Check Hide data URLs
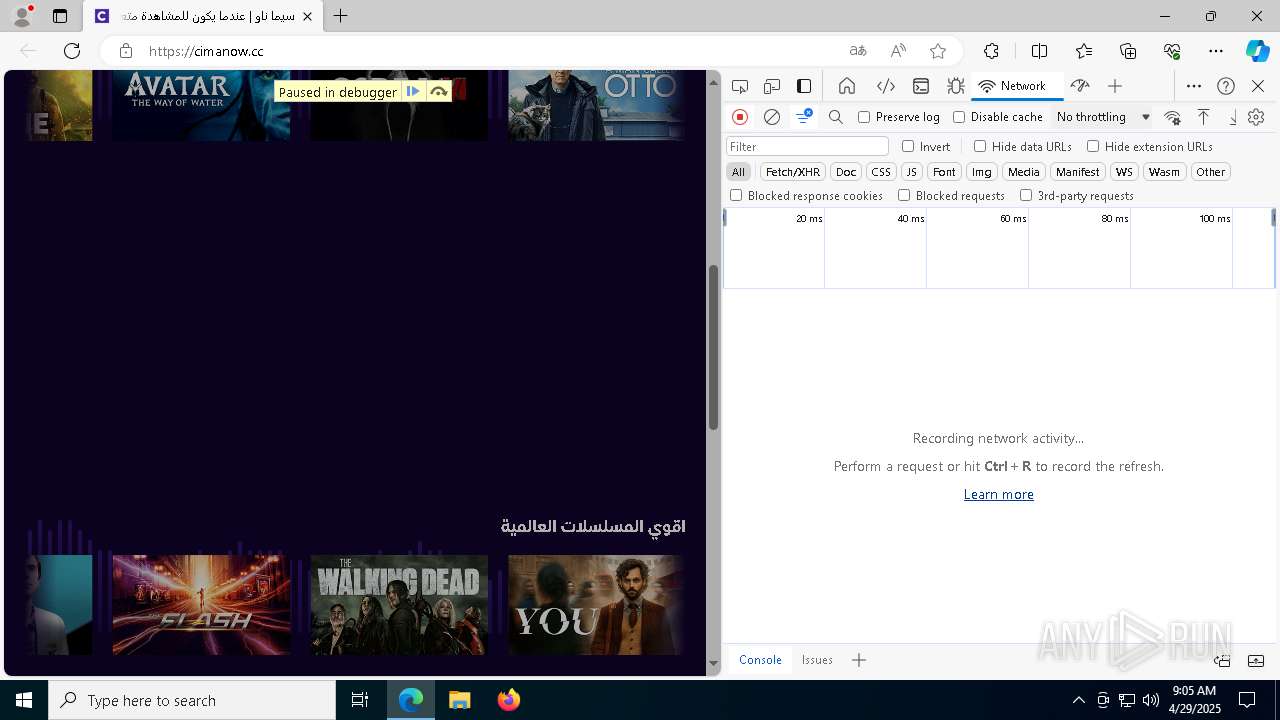 (980, 146)
